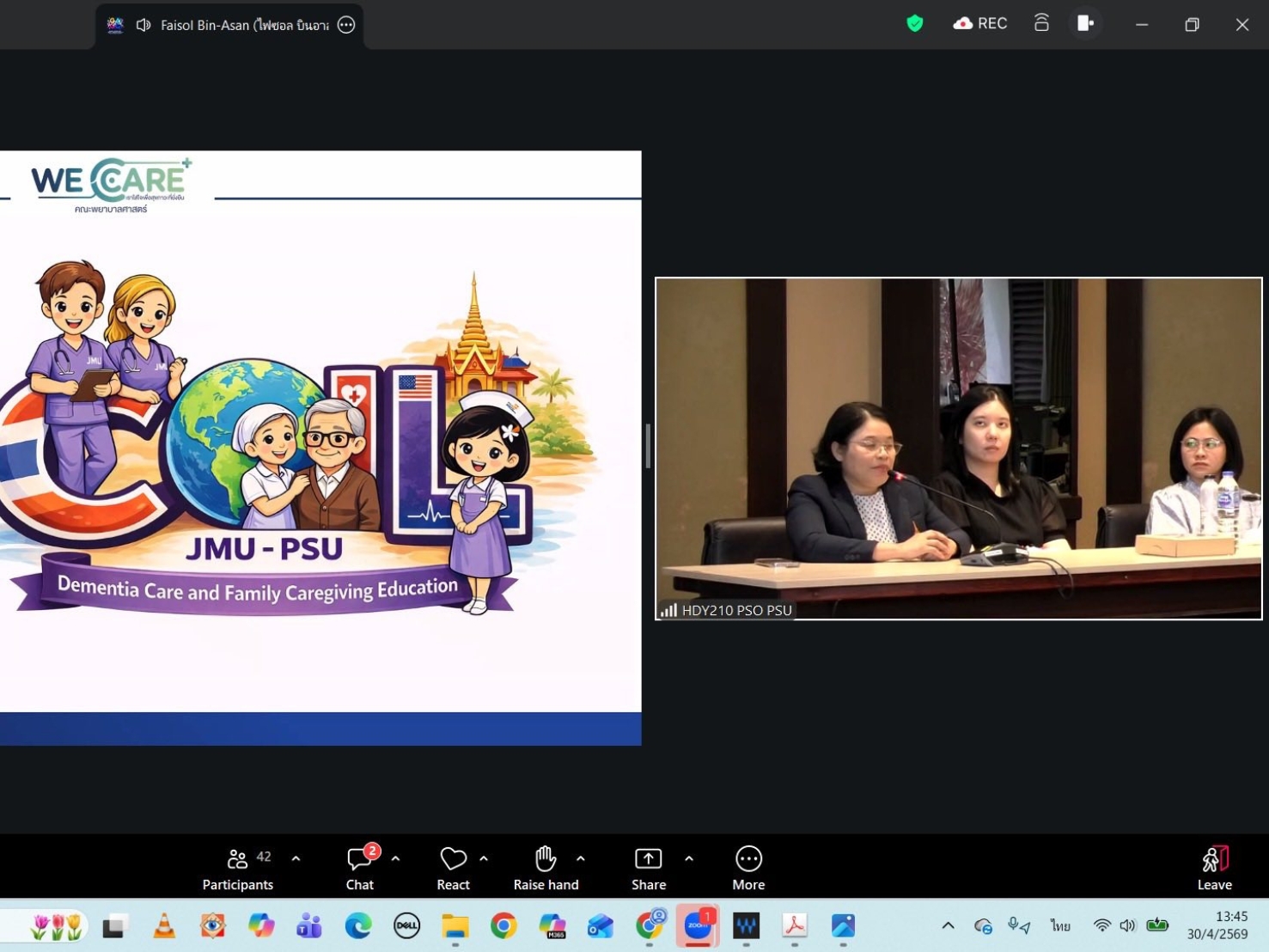
Task: Open Microsoft Copilot from the taskbar
Action: click(x=261, y=926)
